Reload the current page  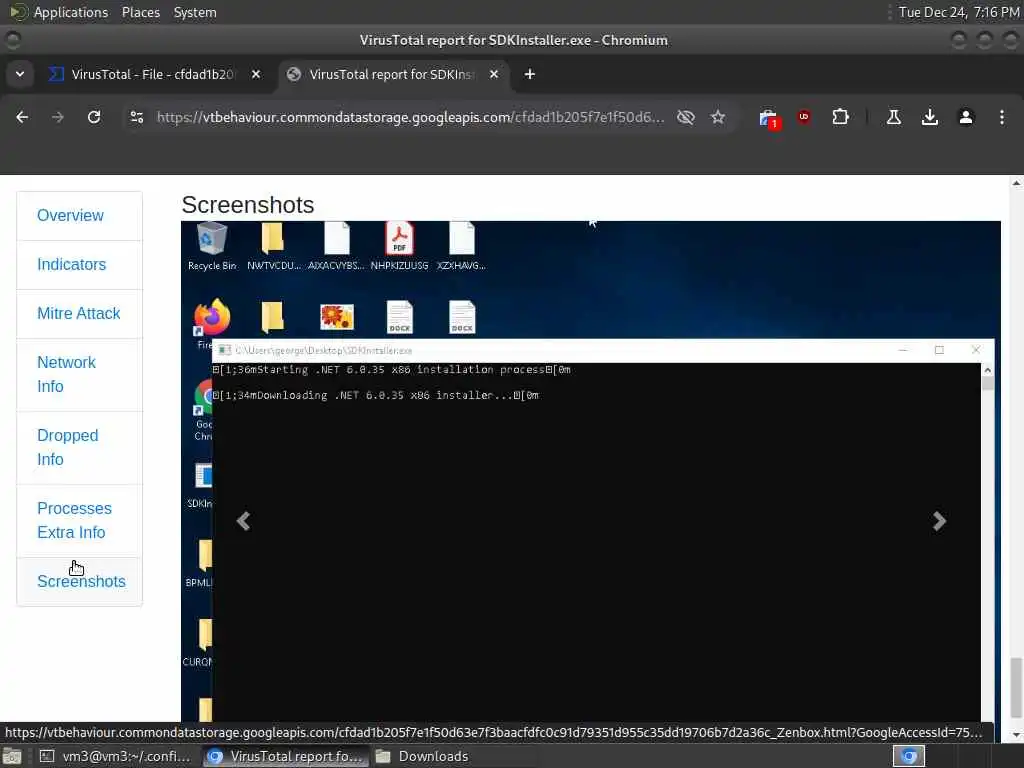94,117
